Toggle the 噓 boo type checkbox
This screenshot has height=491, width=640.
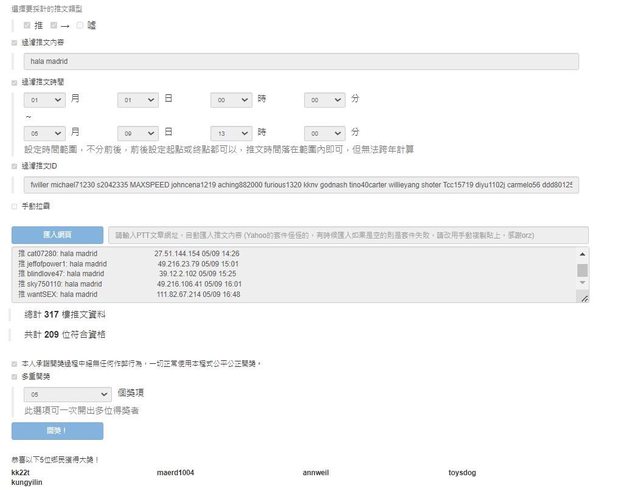[80, 25]
